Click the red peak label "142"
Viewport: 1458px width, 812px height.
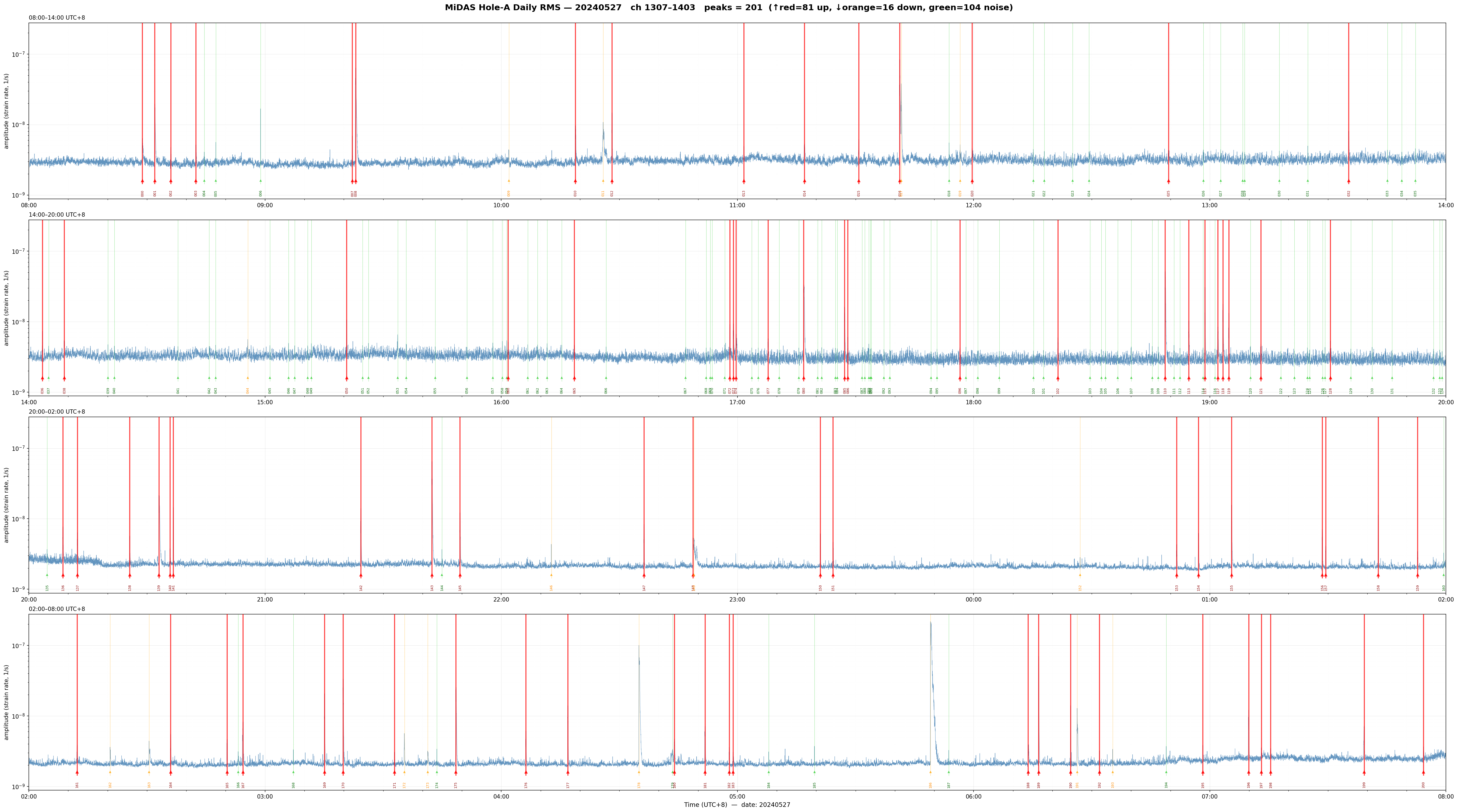click(x=361, y=588)
